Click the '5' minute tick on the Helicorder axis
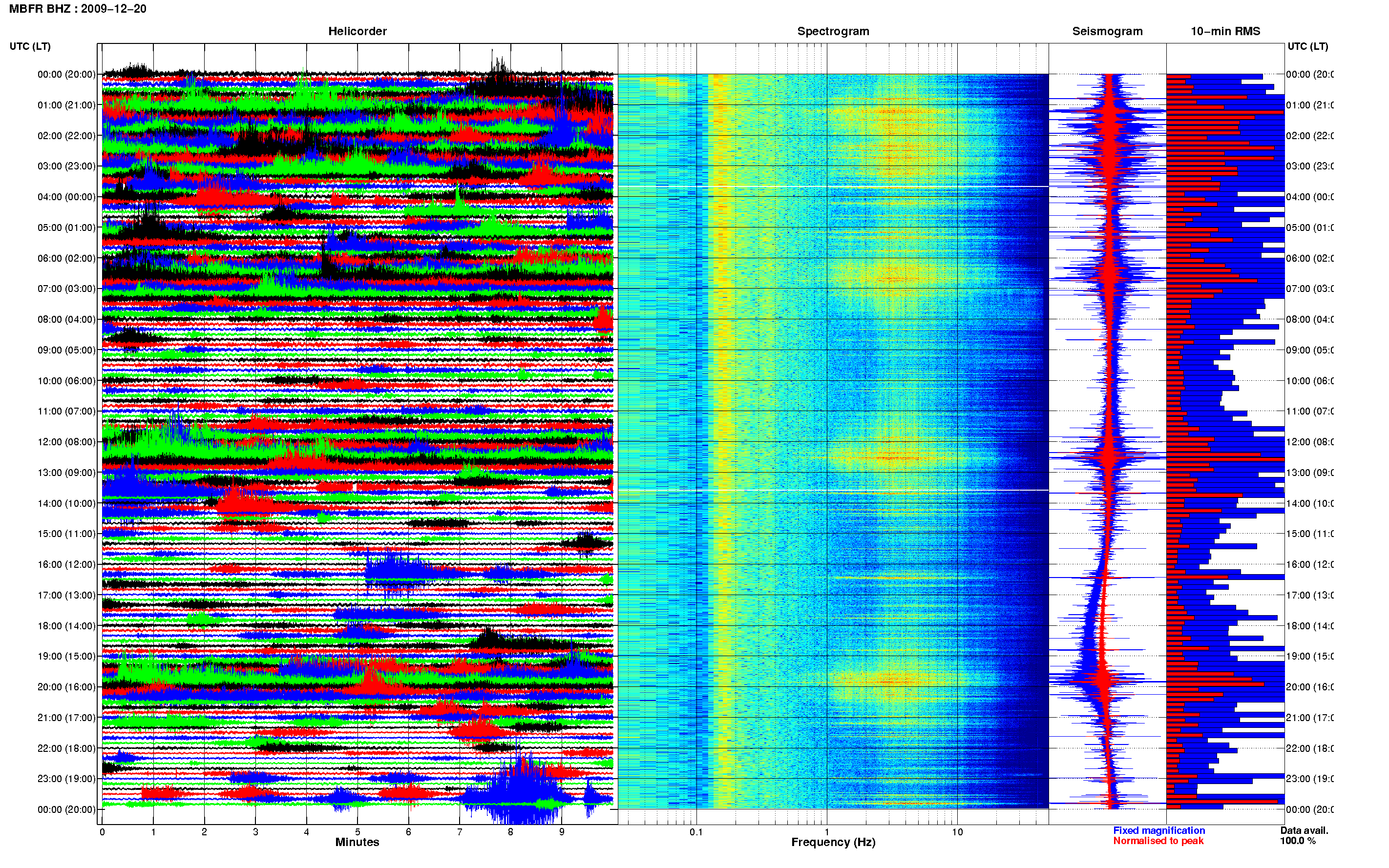Screen dimensions: 1389x868 [x=357, y=832]
